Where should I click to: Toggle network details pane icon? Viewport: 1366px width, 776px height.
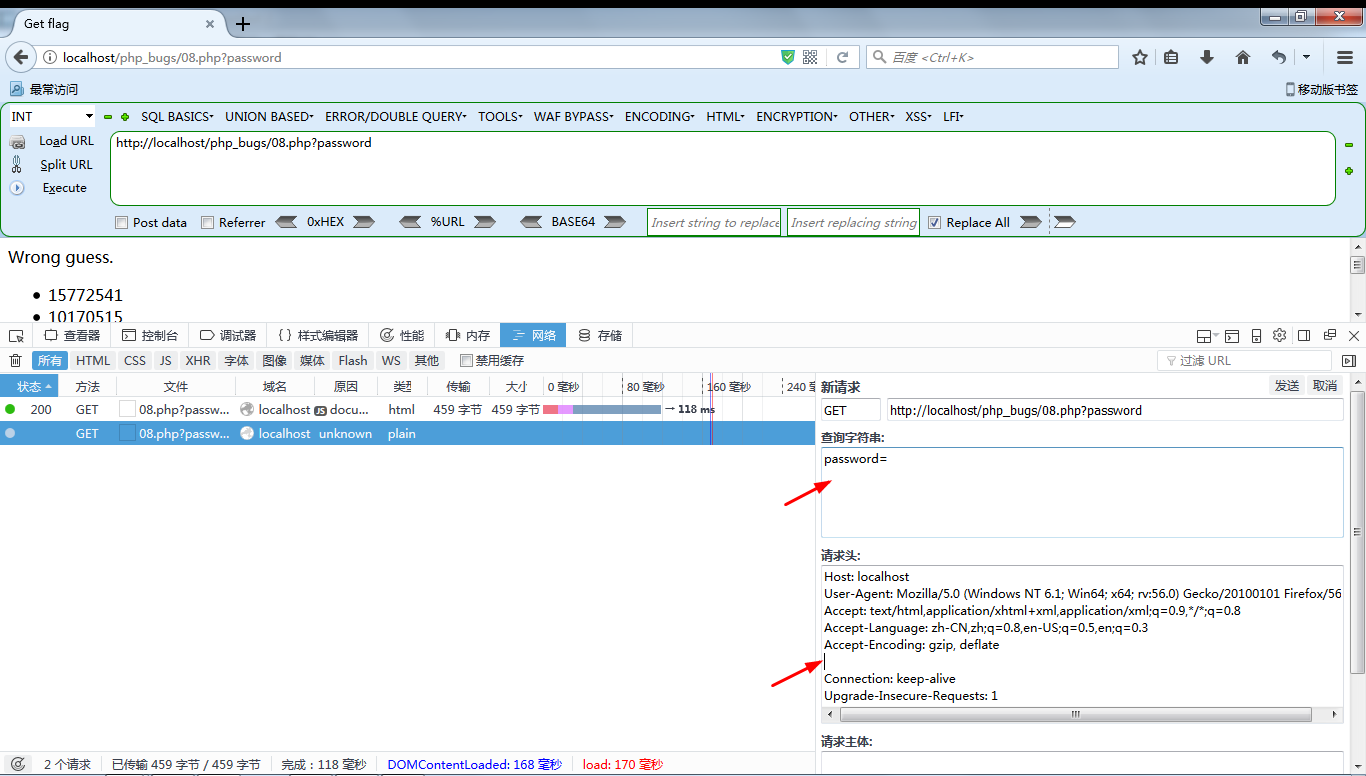click(1349, 361)
